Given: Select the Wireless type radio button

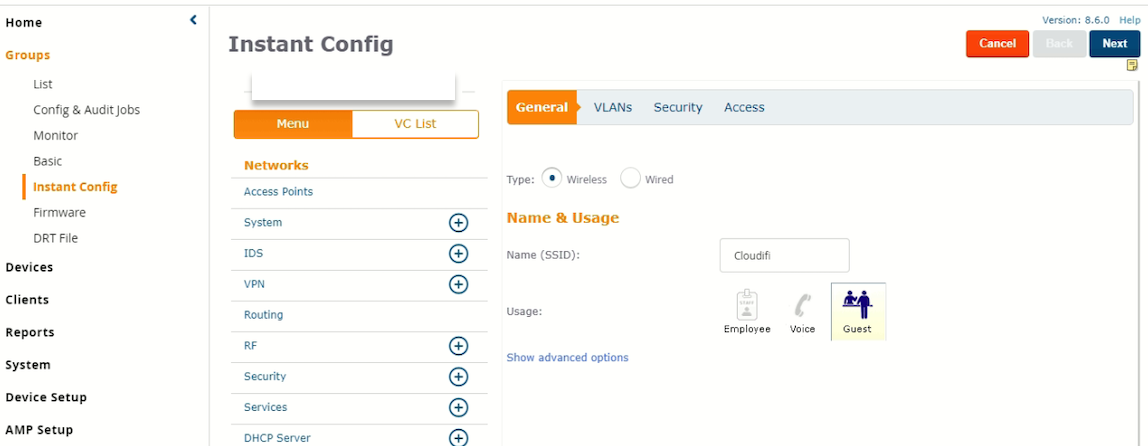Looking at the screenshot, I should tap(552, 178).
